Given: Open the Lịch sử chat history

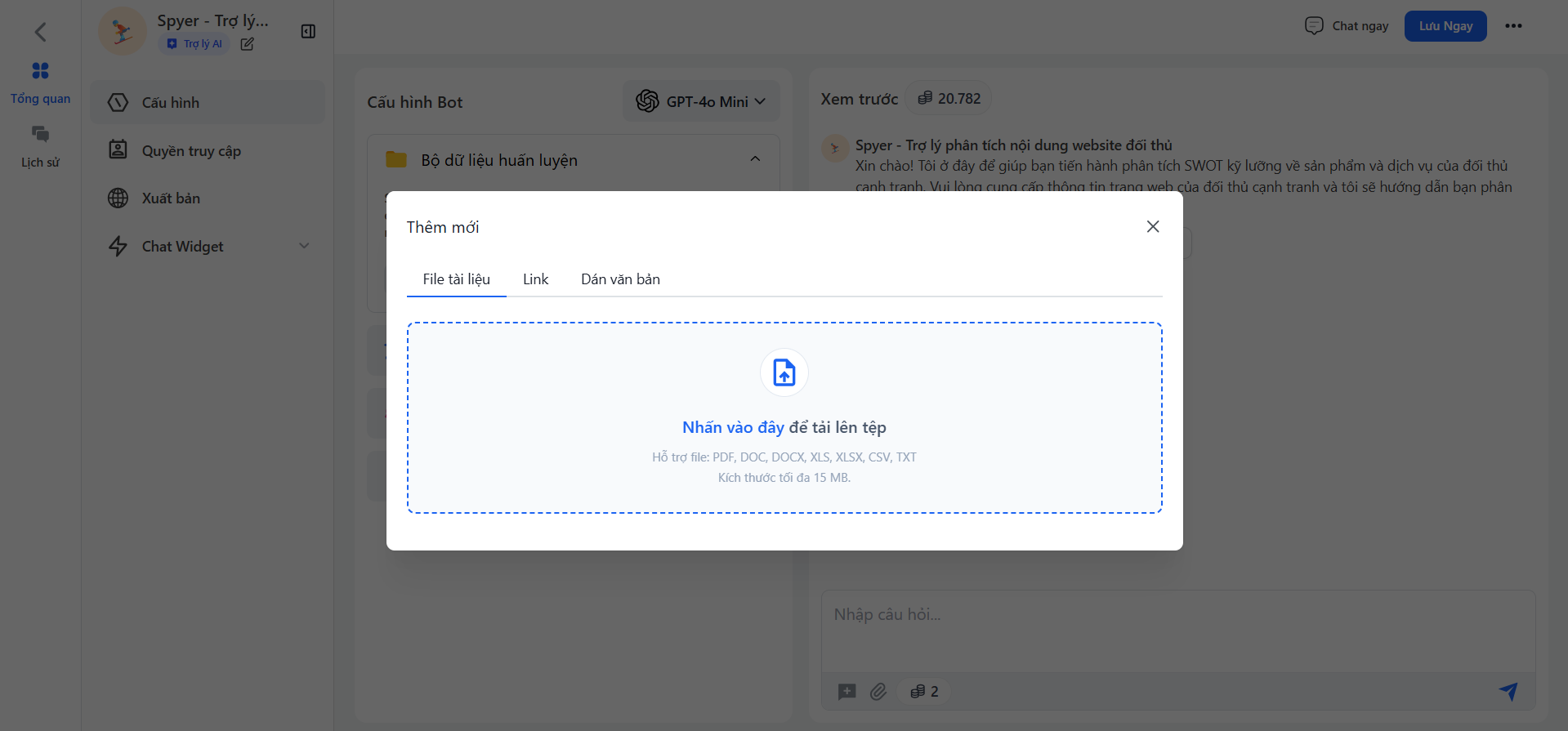Looking at the screenshot, I should pos(40,146).
